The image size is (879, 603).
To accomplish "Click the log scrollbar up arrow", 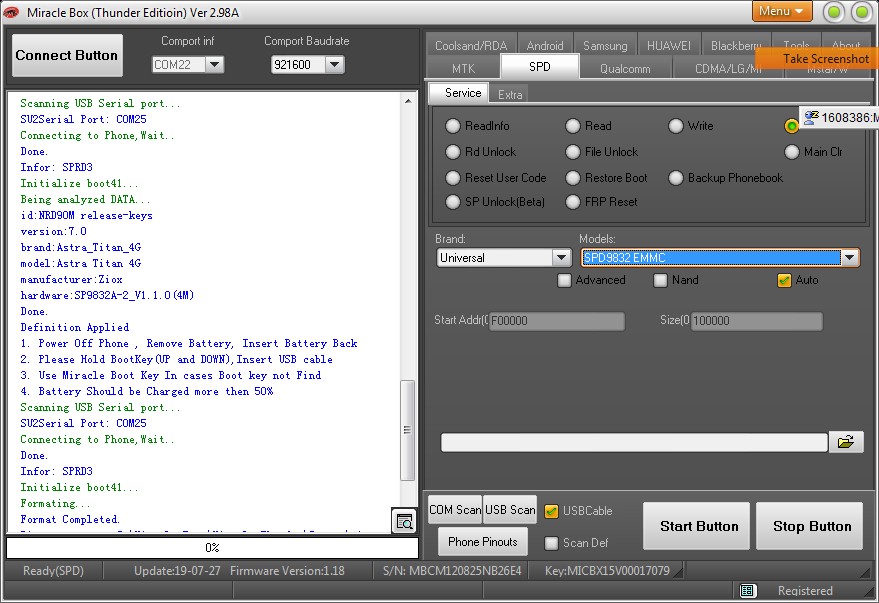I will coord(408,101).
